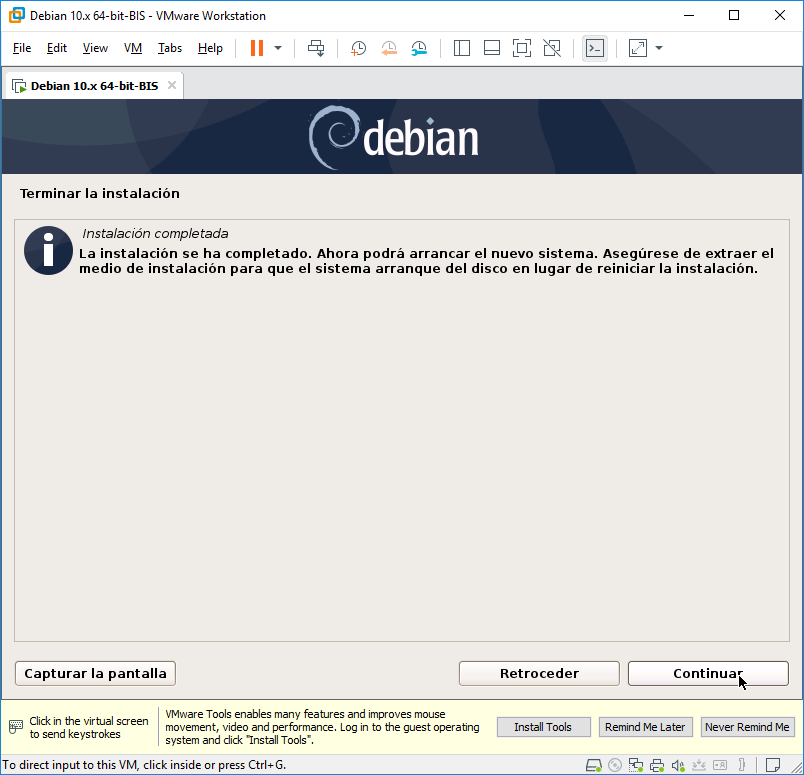Close the Debian 10.x 64-bit-BIS tab

point(172,85)
